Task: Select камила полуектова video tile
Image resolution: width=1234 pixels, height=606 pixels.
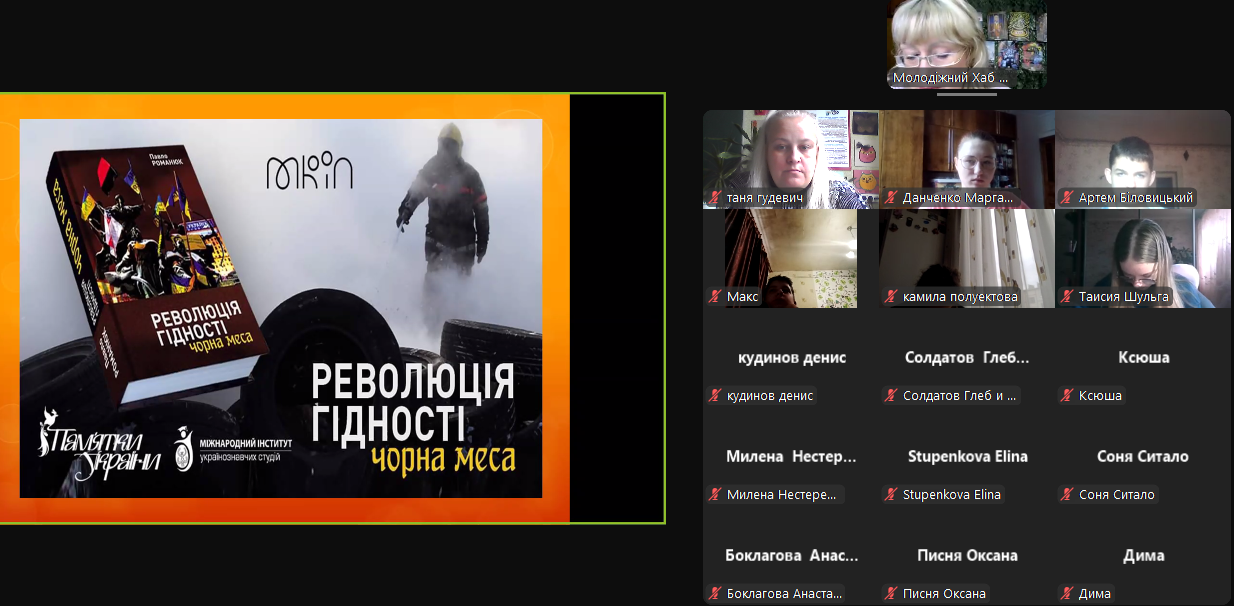Action: click(x=967, y=258)
